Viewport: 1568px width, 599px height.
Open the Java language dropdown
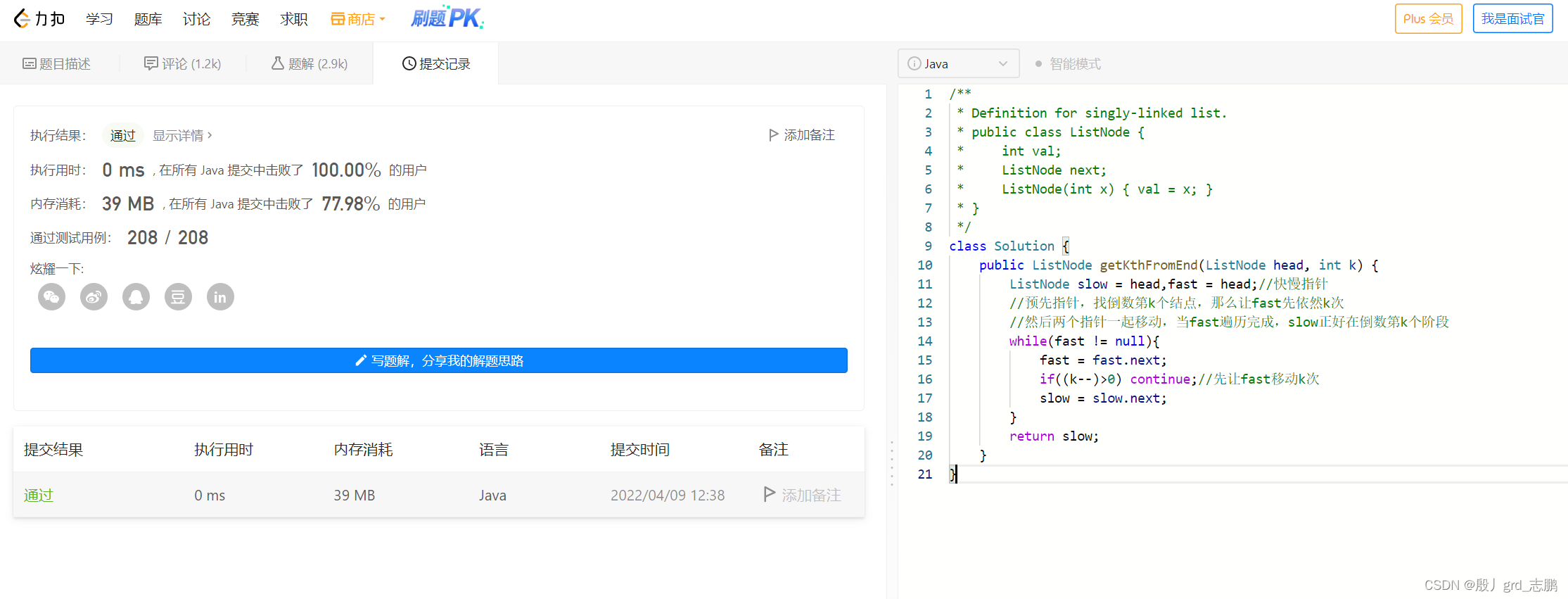click(958, 63)
